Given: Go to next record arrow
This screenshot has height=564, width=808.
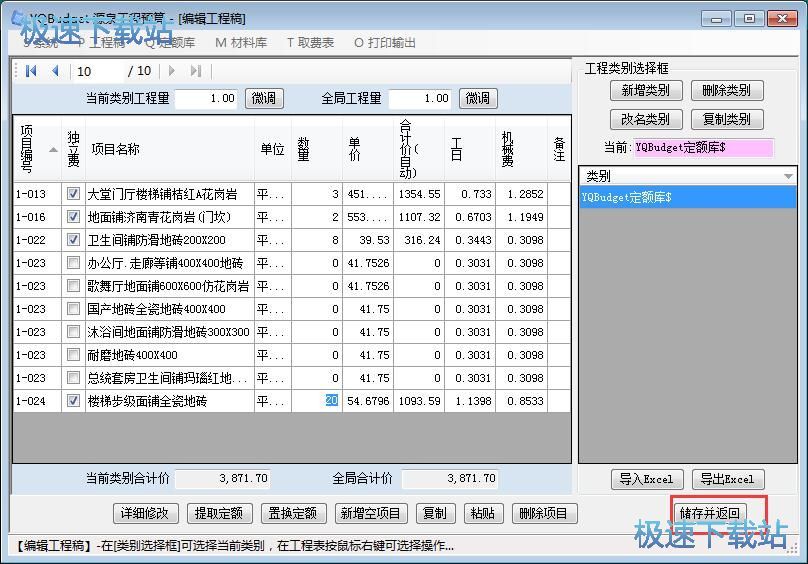Looking at the screenshot, I should [x=172, y=71].
